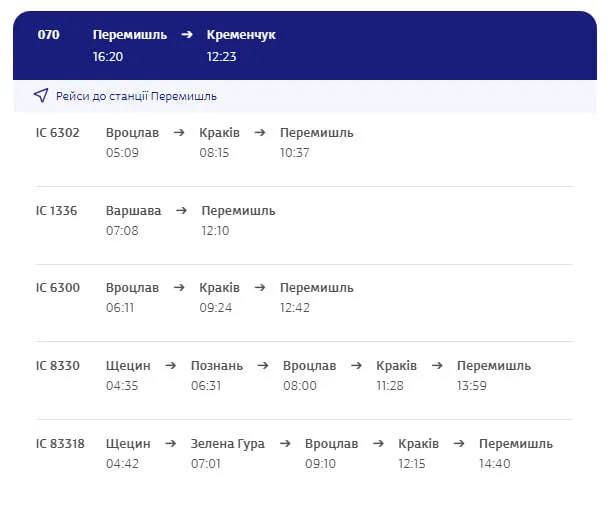The image size is (613, 505).
Task: Click Познань stop in IC 8330 route
Action: pos(217,366)
